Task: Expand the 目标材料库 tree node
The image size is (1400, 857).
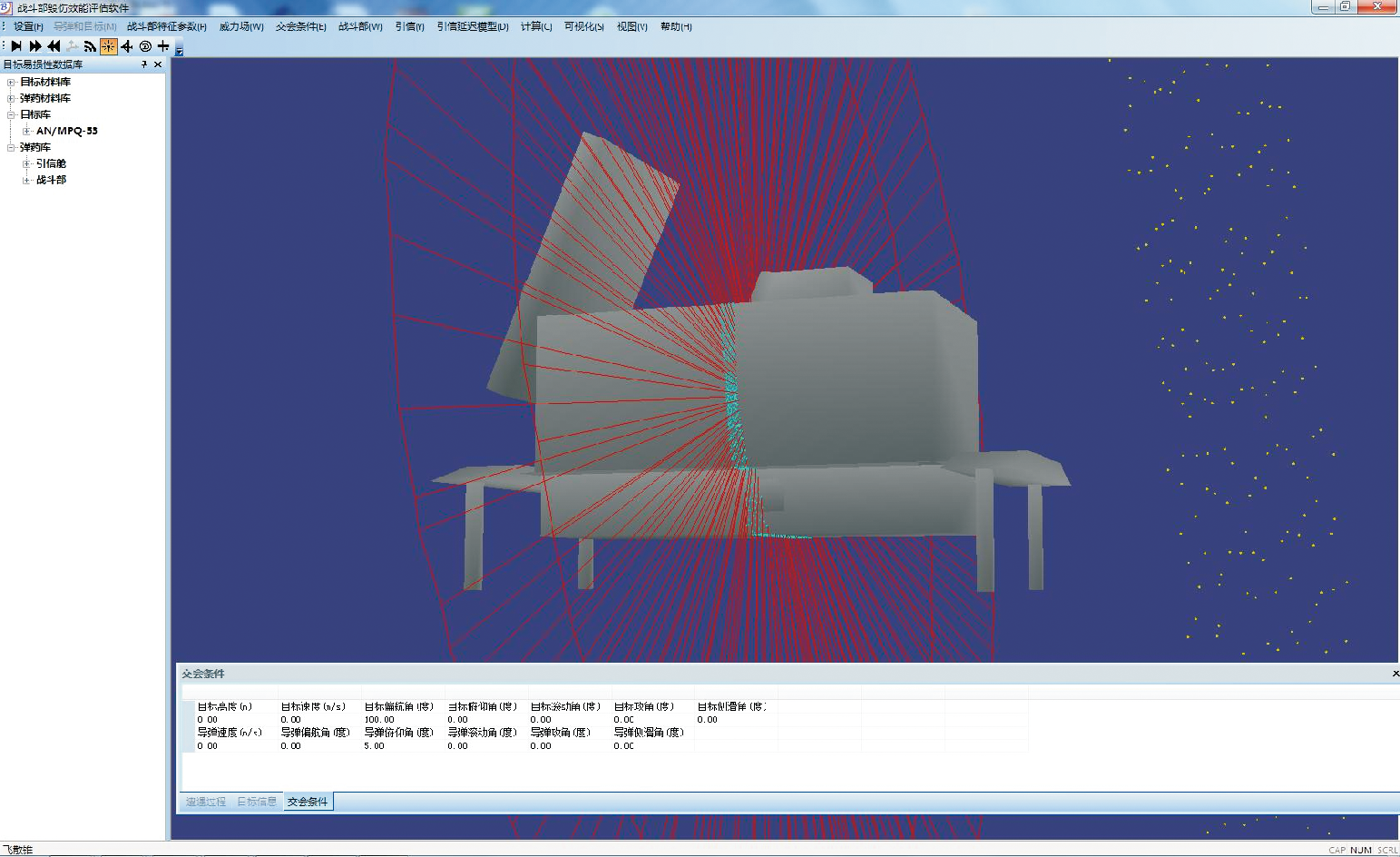Action: click(11, 82)
